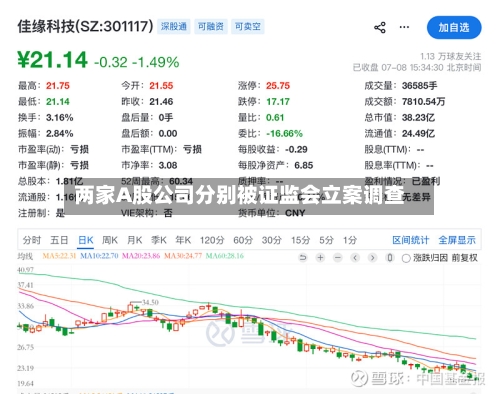Click the 跌停 value 17.17
This screenshot has width=500, height=394.
(x=278, y=102)
